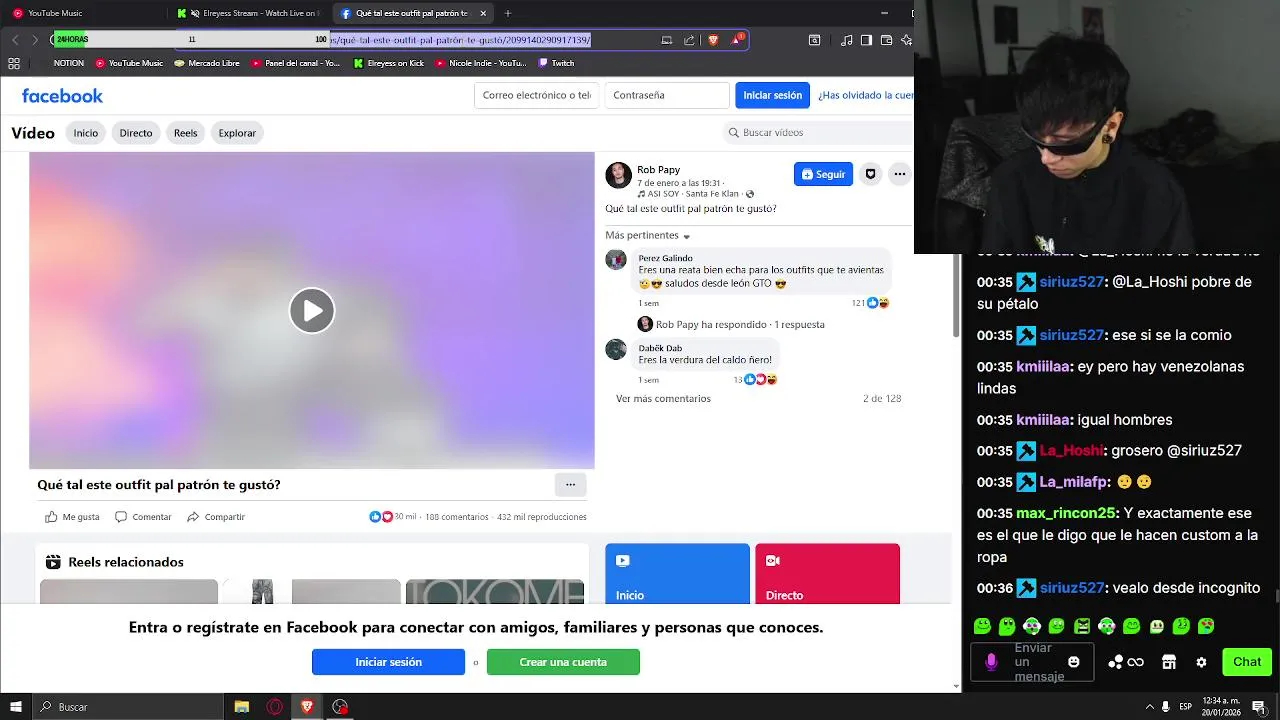This screenshot has width=1280, height=720.
Task: Open the browser sidebar panel icon
Action: (866, 40)
